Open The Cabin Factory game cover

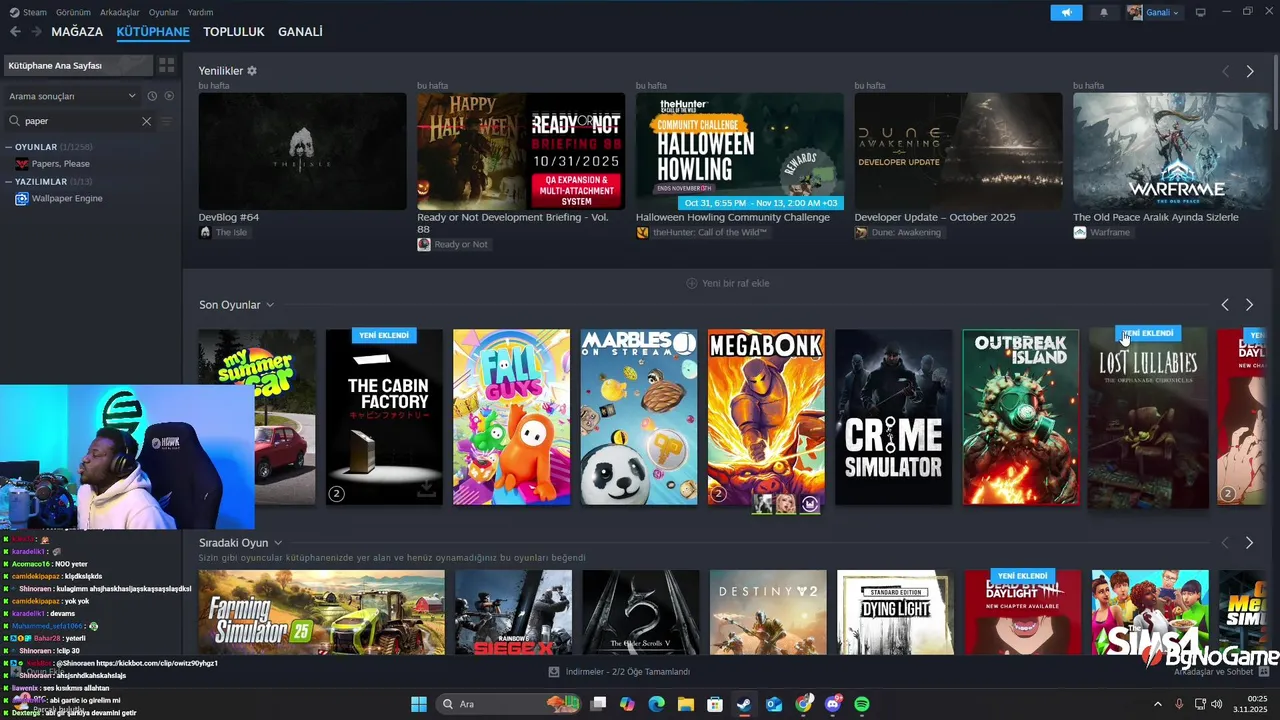pyautogui.click(x=384, y=417)
